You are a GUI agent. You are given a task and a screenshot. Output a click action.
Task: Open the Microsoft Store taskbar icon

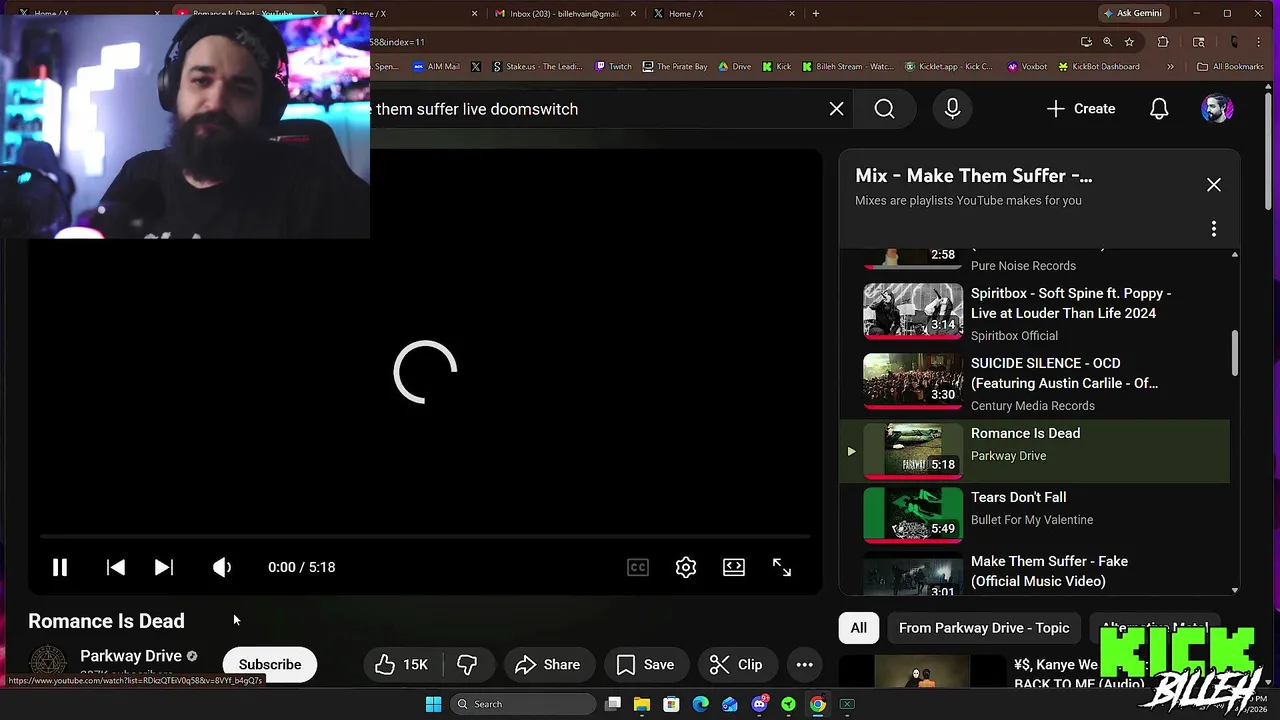click(671, 704)
